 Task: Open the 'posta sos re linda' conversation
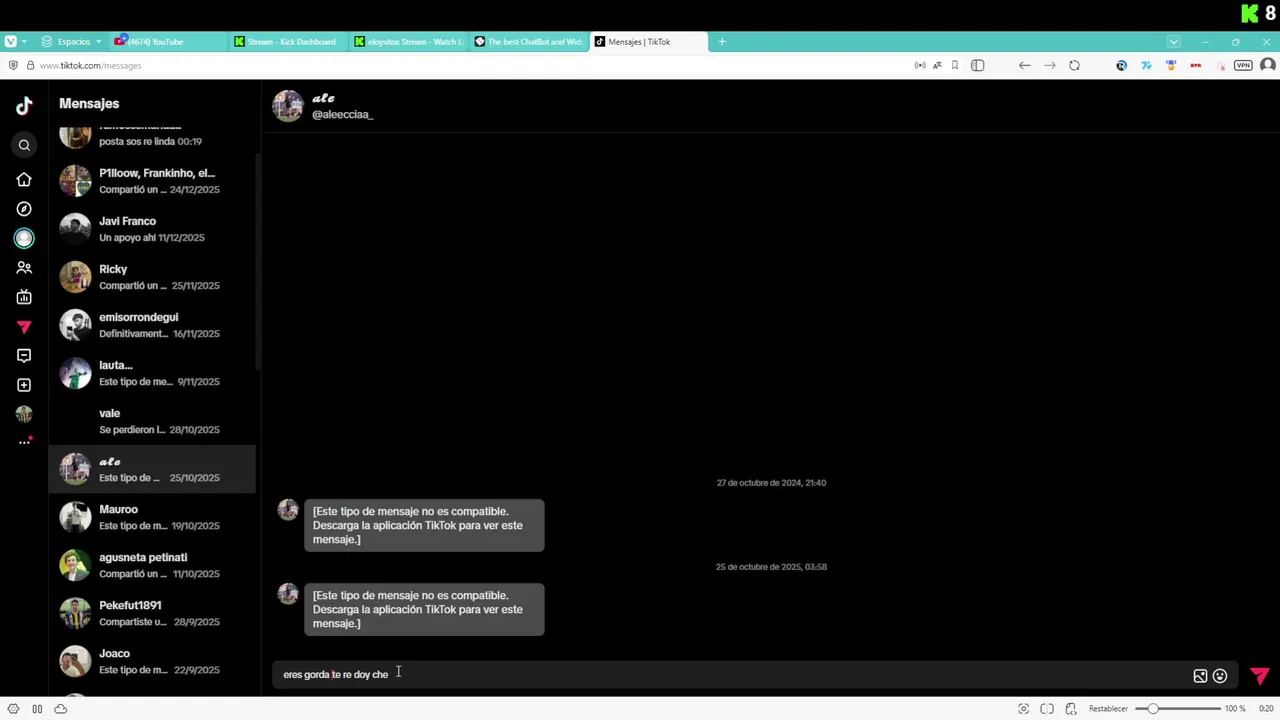(x=152, y=139)
